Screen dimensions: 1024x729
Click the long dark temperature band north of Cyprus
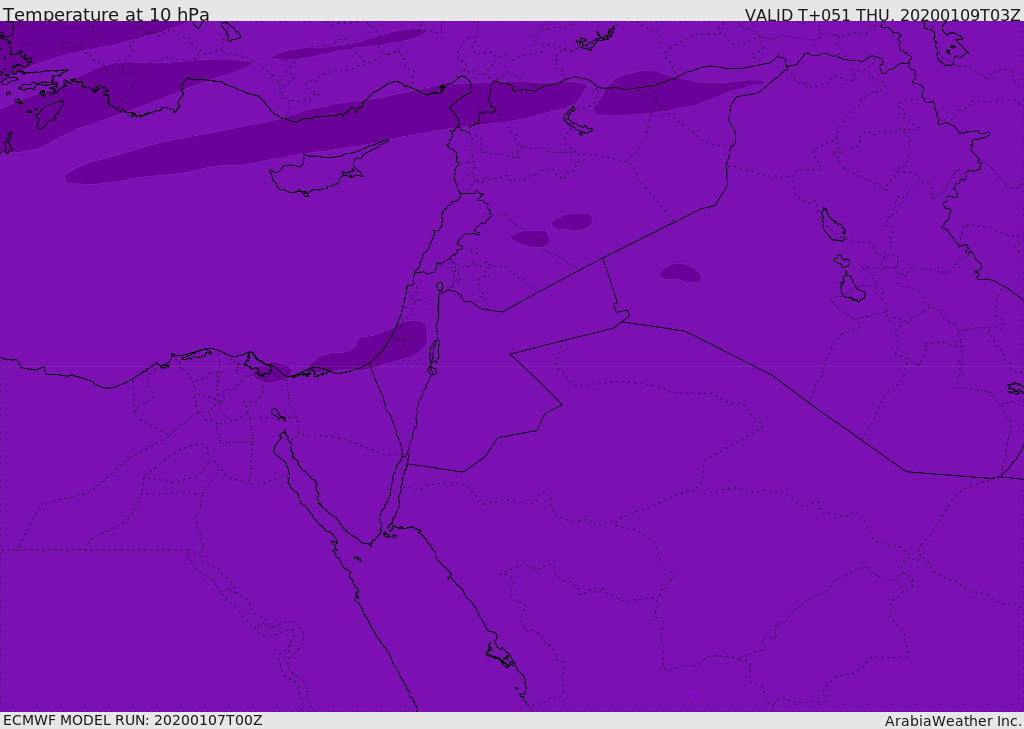coord(325,133)
